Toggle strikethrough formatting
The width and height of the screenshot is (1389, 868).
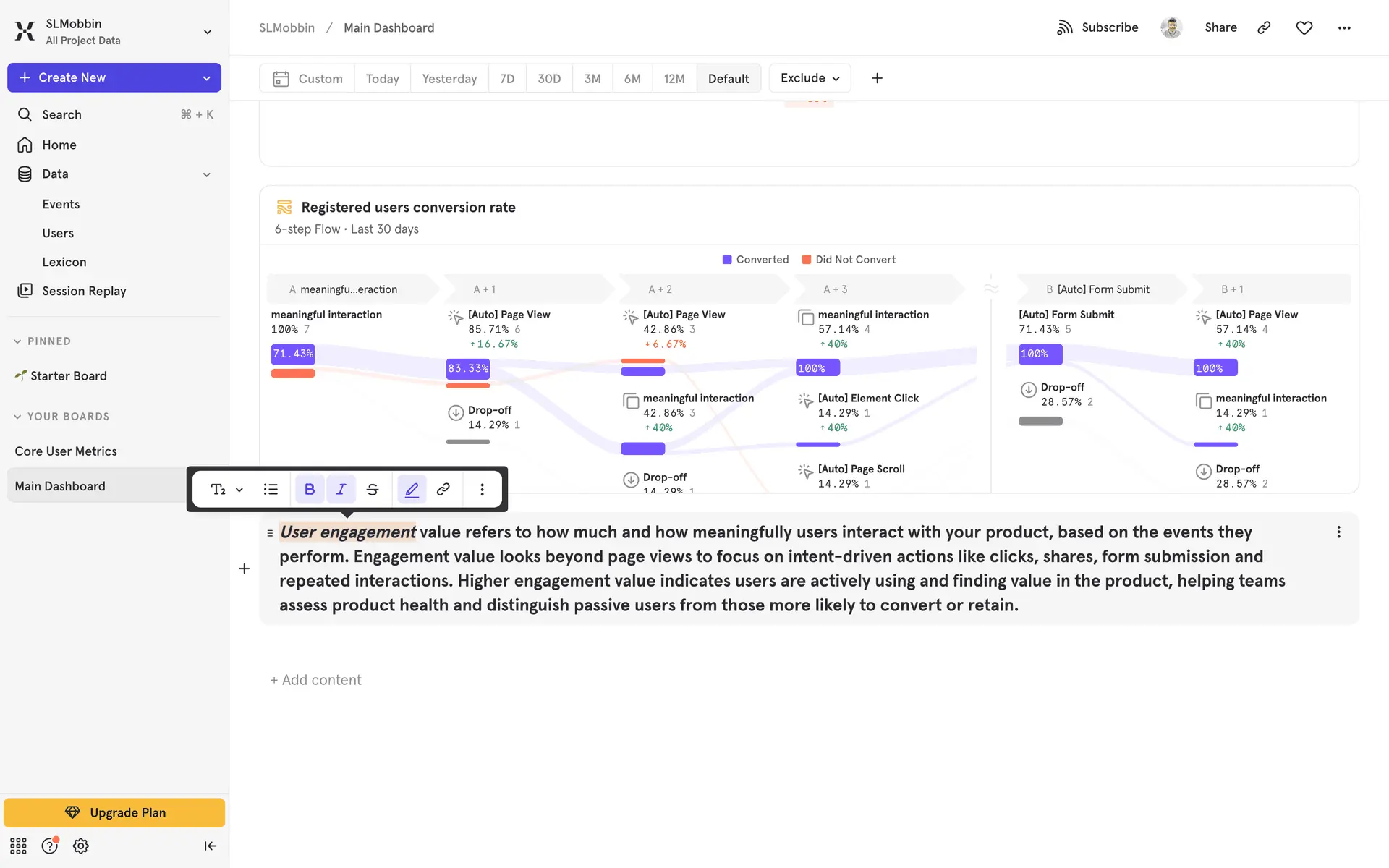[373, 490]
